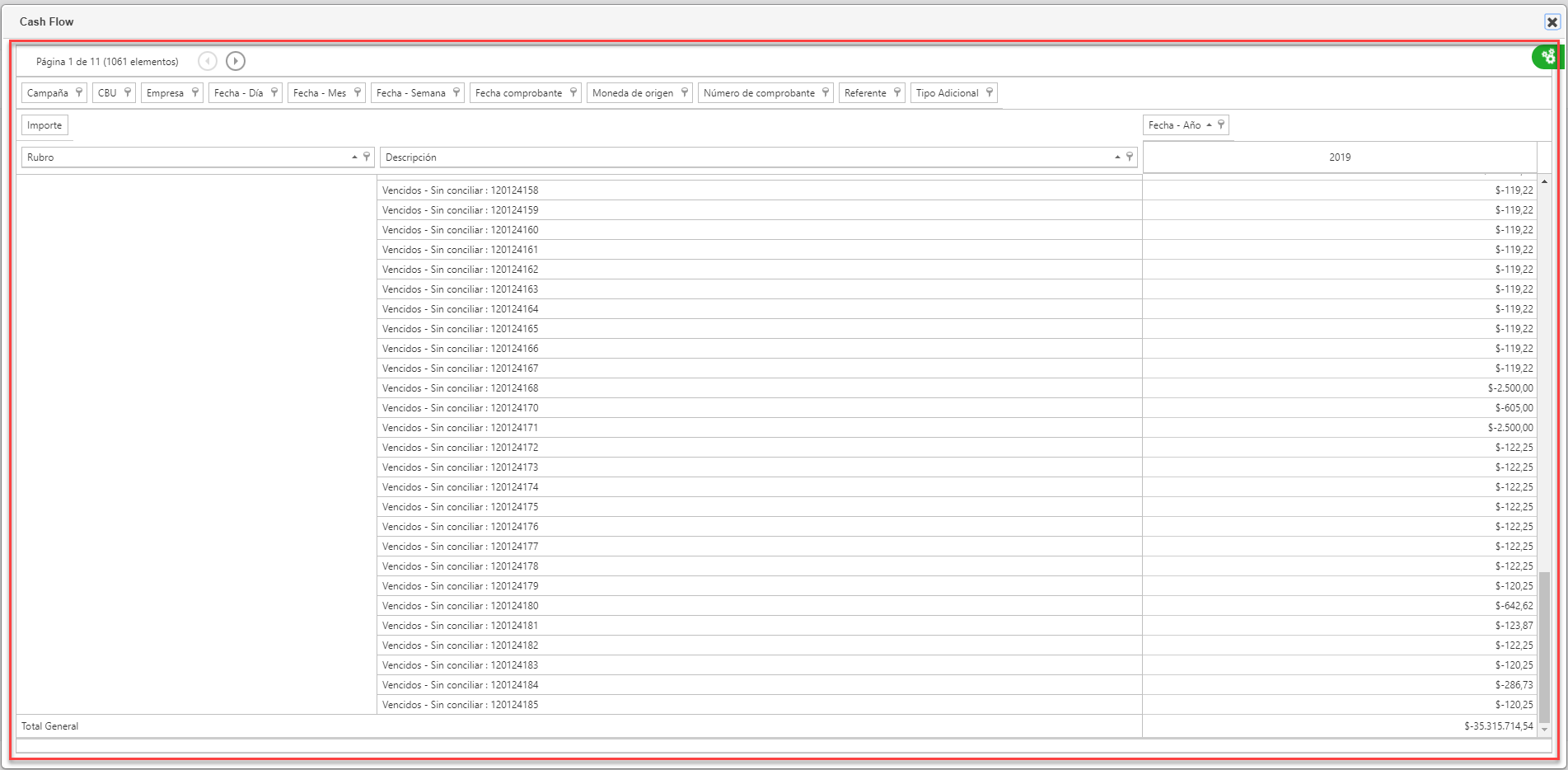Toggle the sort arrow on Rubro header
The height and width of the screenshot is (770, 1568).
(x=355, y=157)
